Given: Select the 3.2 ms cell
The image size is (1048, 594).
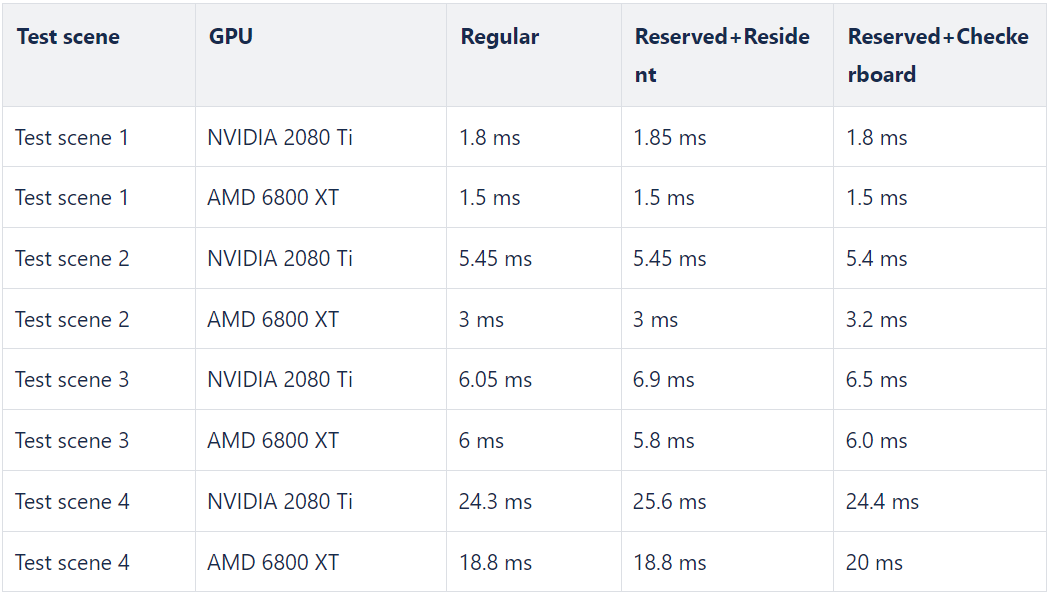Looking at the screenshot, I should pyautogui.click(x=940, y=319).
